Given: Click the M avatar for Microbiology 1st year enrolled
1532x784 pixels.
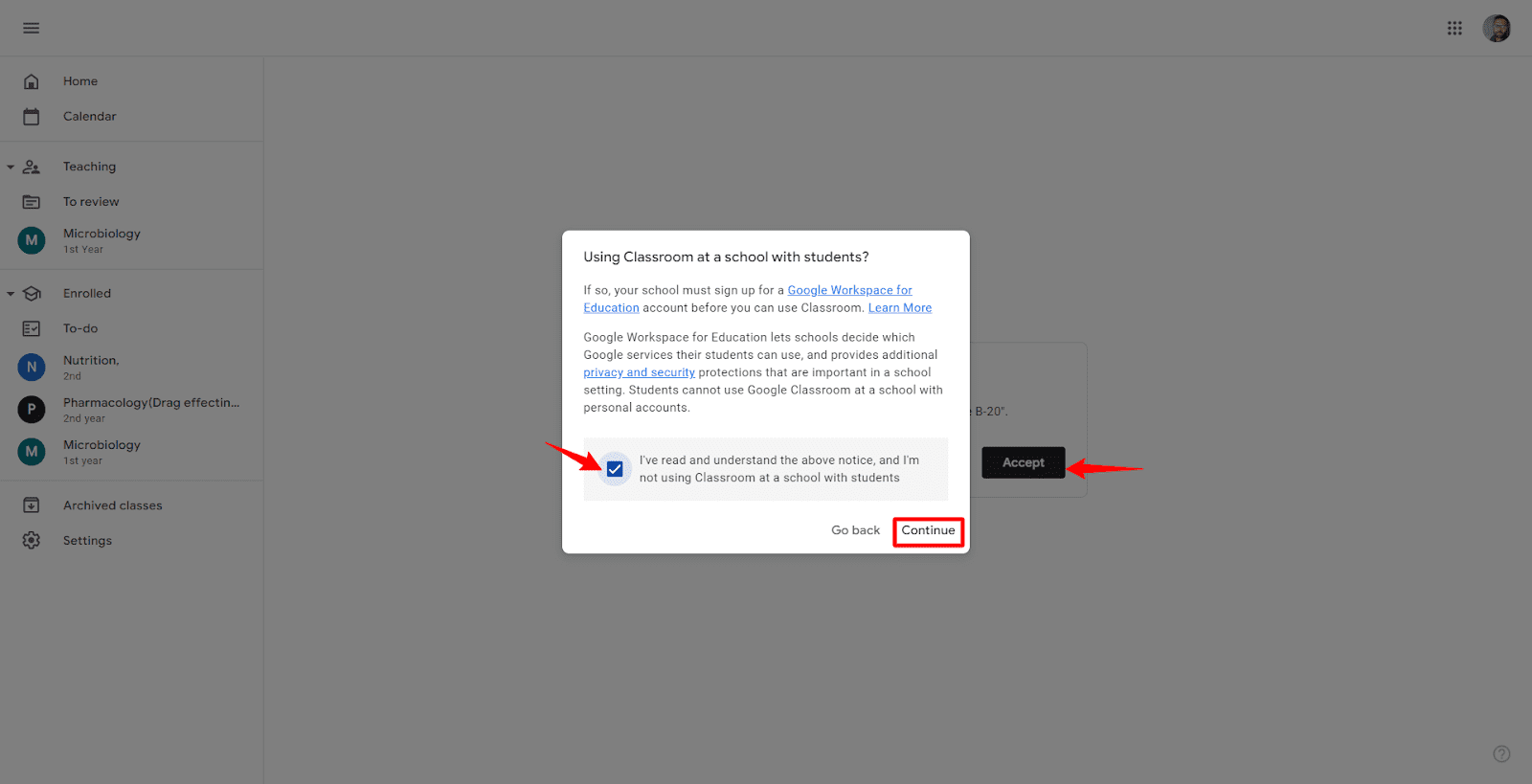Looking at the screenshot, I should [x=32, y=452].
